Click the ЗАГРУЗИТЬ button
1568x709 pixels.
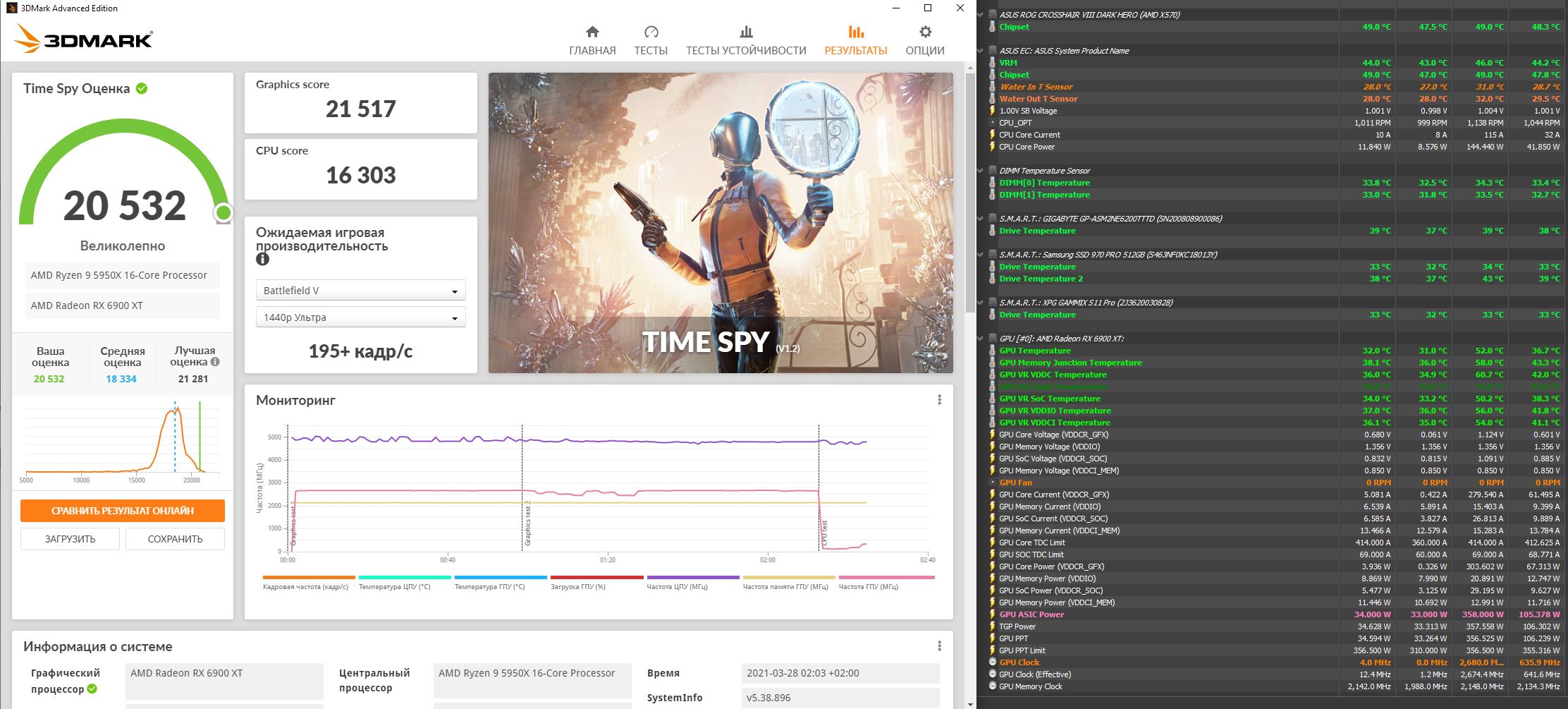tap(70, 539)
